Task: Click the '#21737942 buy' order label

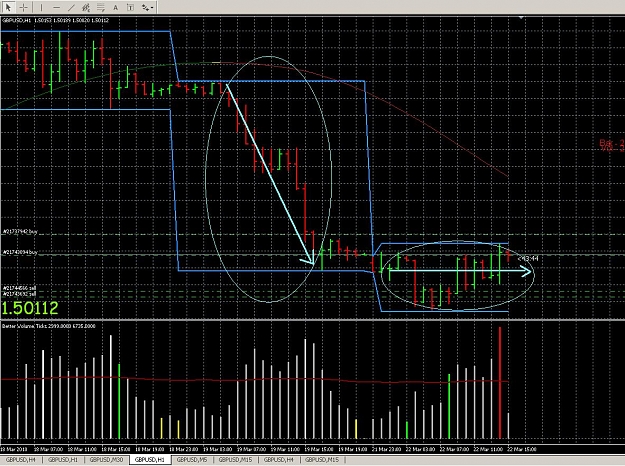Action: (20, 231)
